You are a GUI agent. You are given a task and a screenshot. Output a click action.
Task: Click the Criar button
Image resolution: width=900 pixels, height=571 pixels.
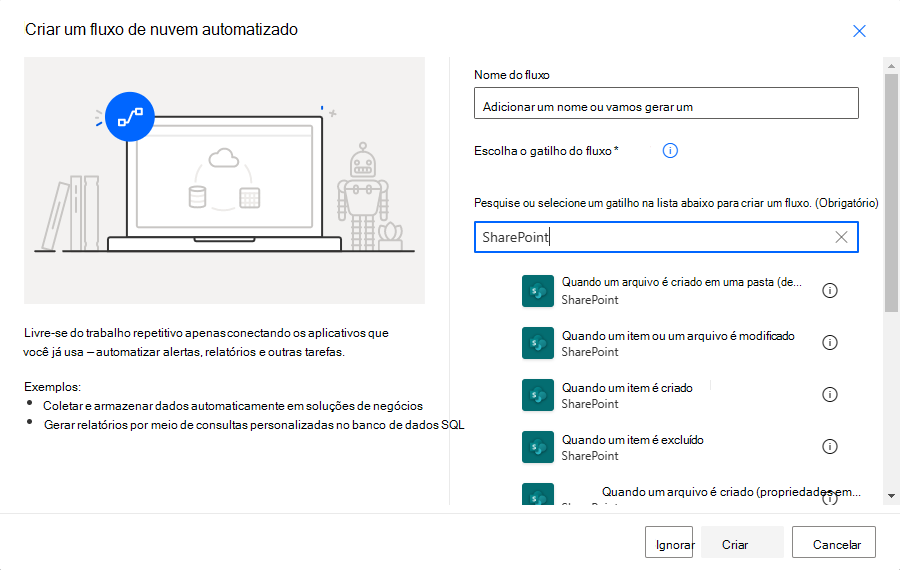(x=742, y=542)
